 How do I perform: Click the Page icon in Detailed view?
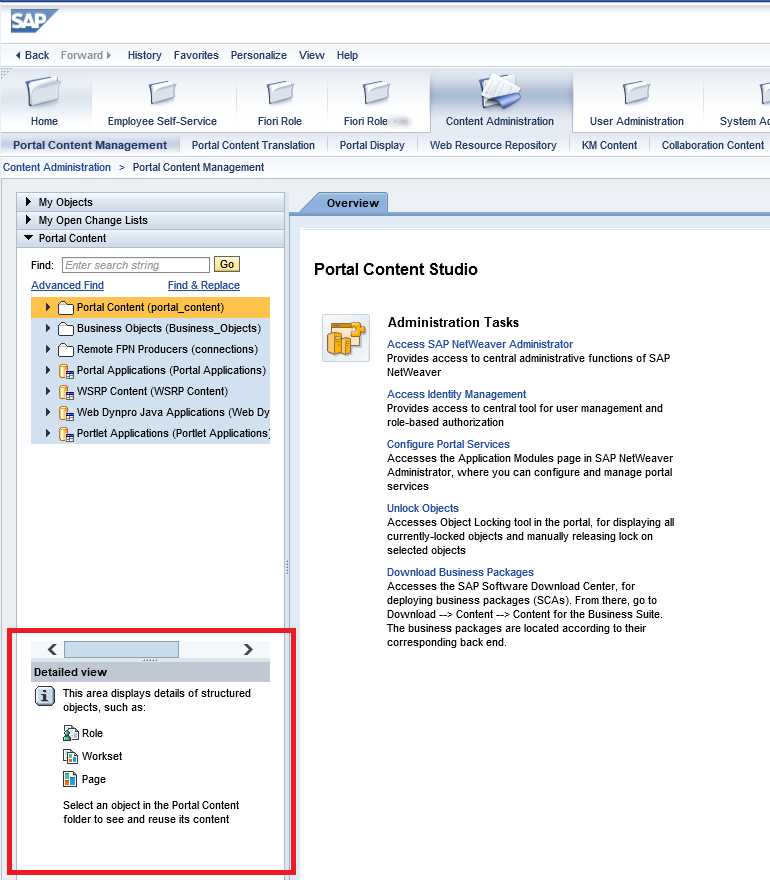coord(70,779)
